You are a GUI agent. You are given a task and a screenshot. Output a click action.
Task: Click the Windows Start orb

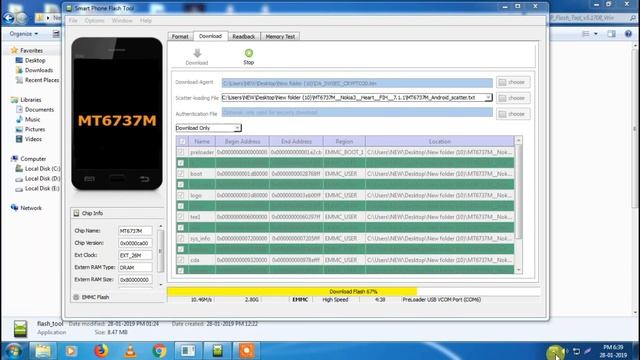point(13,351)
